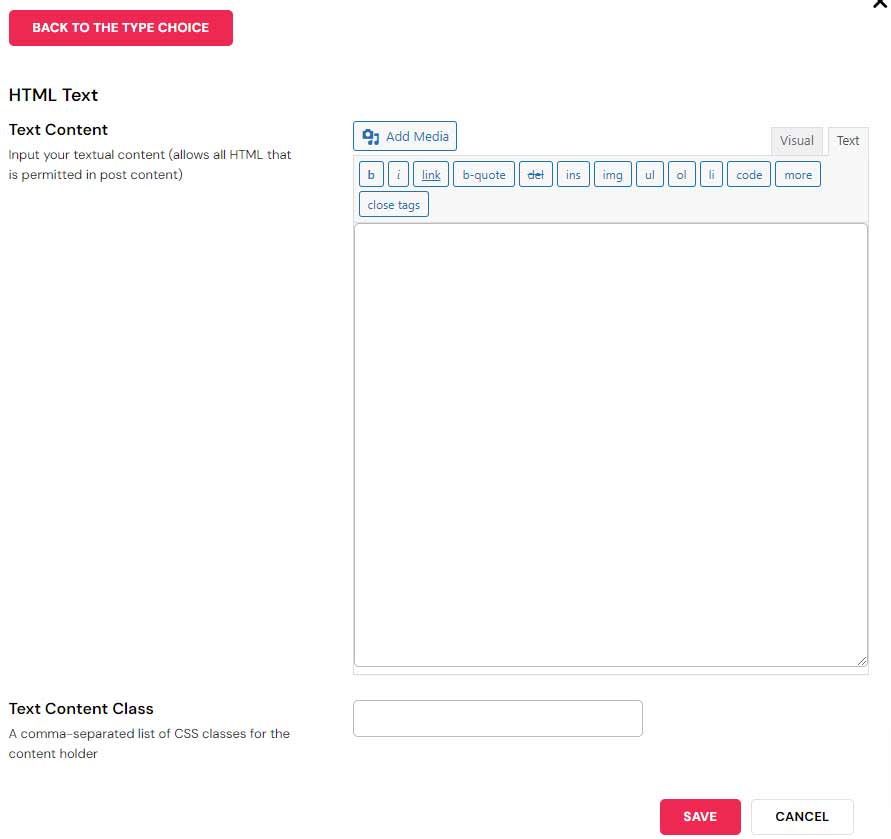Click the close tags button
This screenshot has height=839, width=891.
click(393, 205)
